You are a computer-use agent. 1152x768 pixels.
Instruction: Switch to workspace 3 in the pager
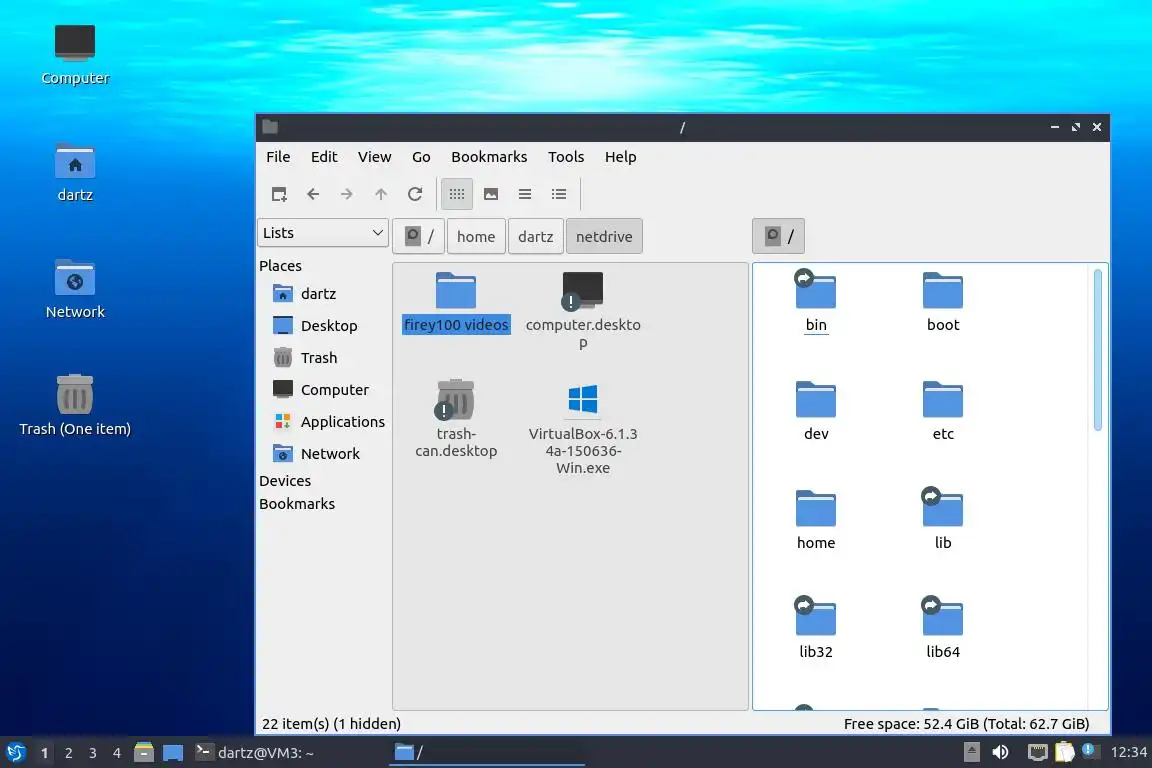(x=93, y=753)
